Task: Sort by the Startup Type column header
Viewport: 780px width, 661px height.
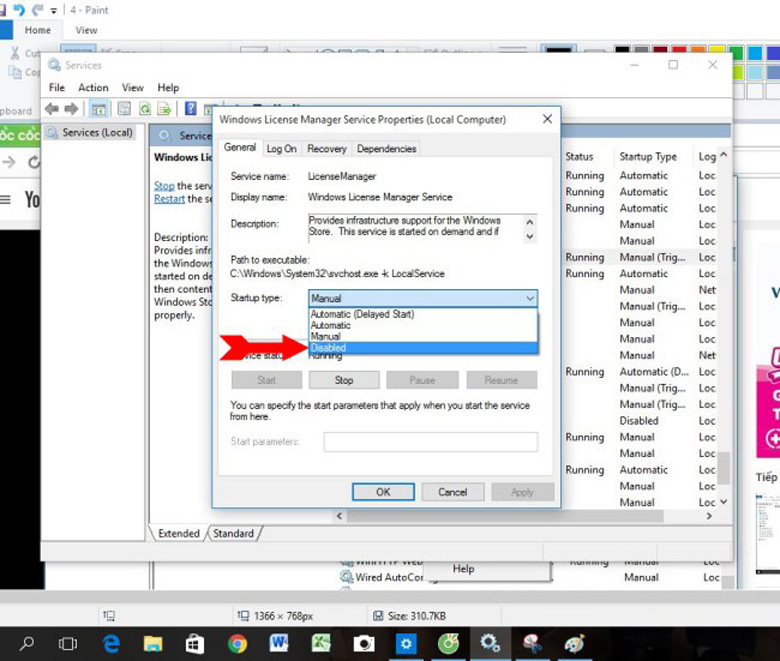Action: (648, 157)
